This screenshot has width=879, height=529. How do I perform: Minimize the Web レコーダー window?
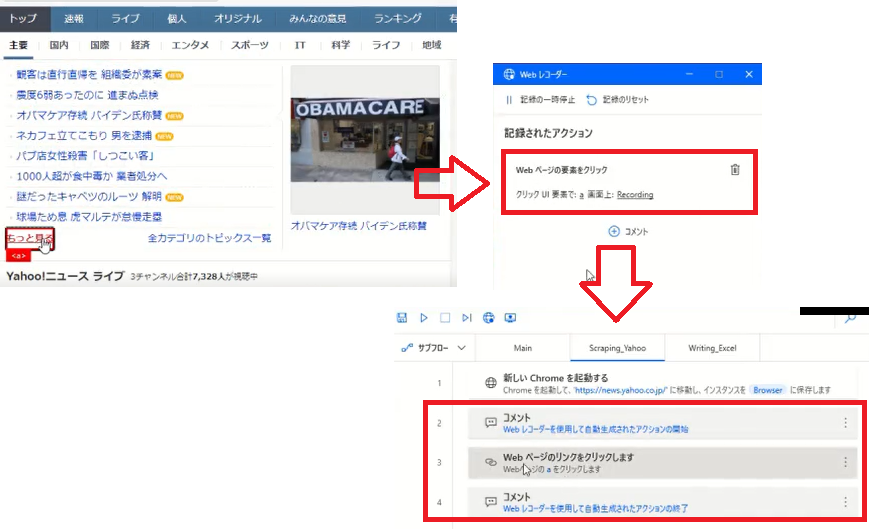click(x=690, y=74)
